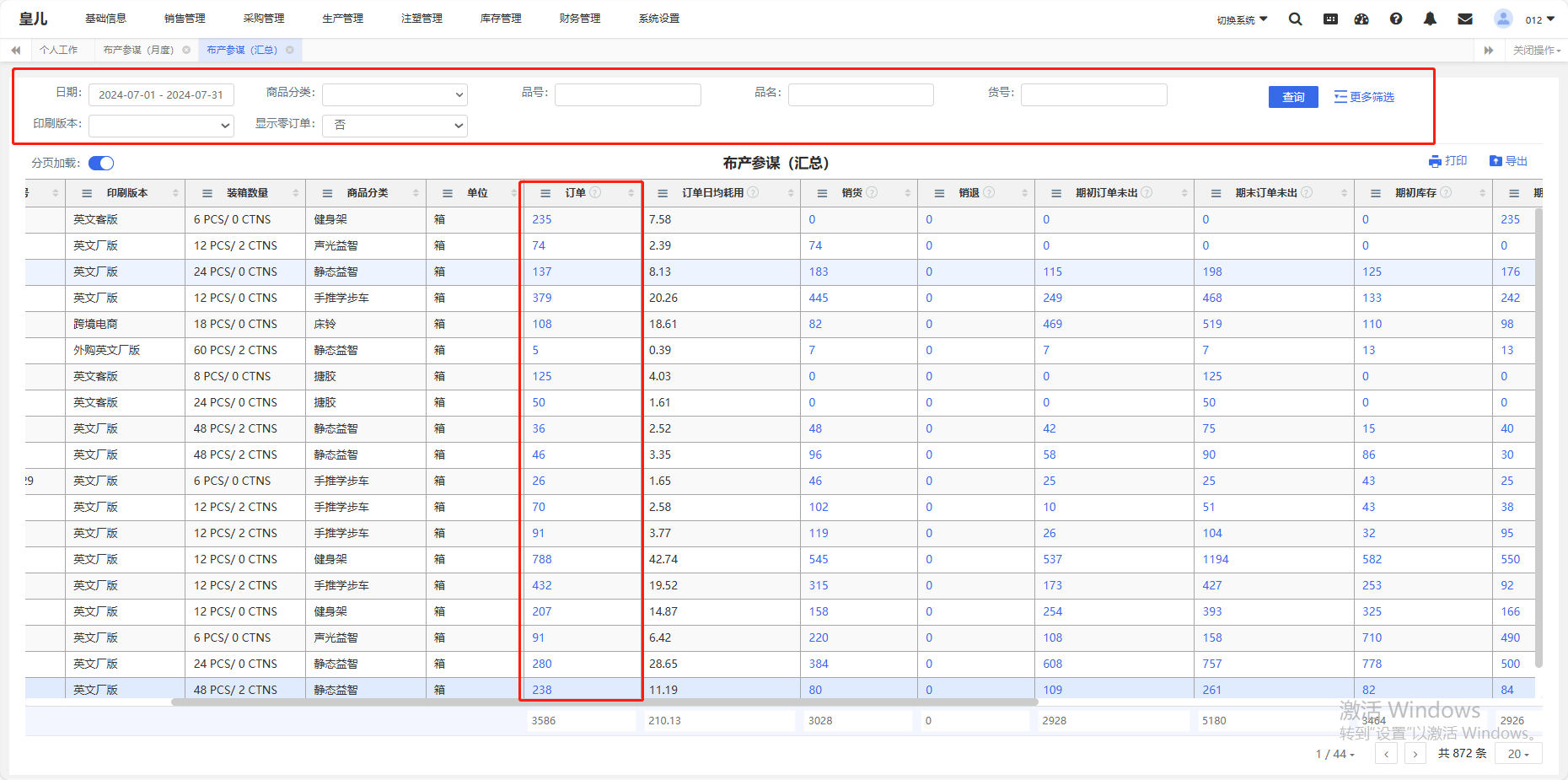The height and width of the screenshot is (780, 1568).
Task: Click the search magnifier icon in header
Action: coord(1295,19)
